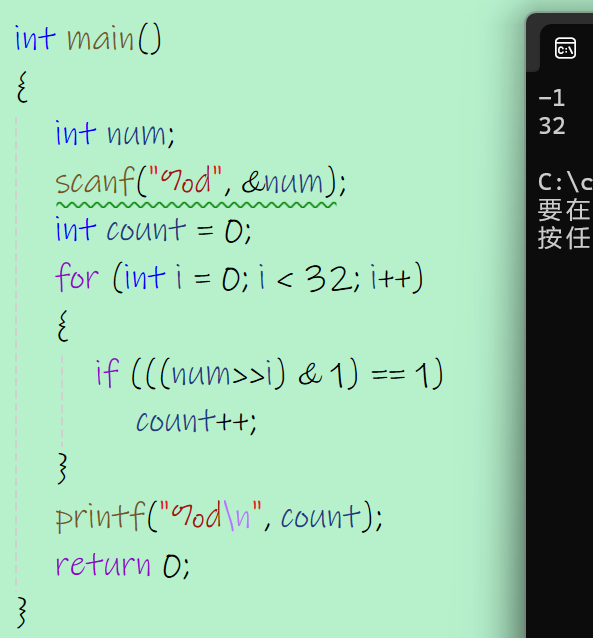The width and height of the screenshot is (593, 638).
Task: Click the '&num' argument in scanf
Action: pyautogui.click(x=282, y=182)
